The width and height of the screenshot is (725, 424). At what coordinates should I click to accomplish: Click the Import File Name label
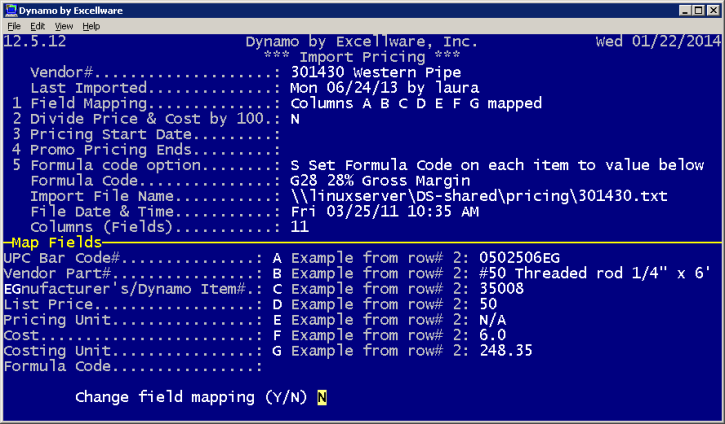[102, 196]
